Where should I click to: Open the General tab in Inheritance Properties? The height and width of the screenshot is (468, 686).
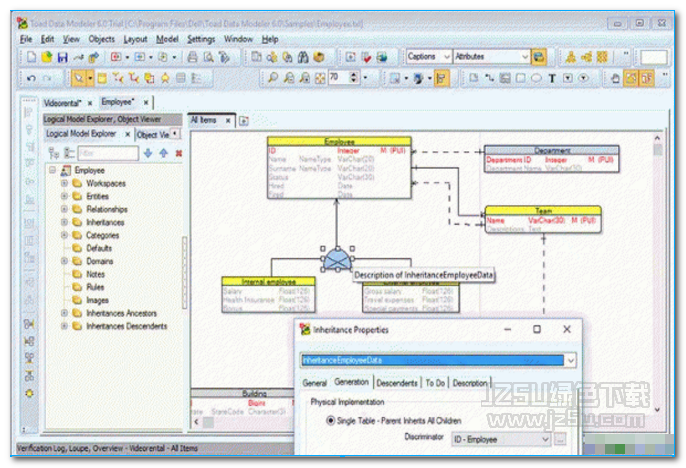point(314,383)
